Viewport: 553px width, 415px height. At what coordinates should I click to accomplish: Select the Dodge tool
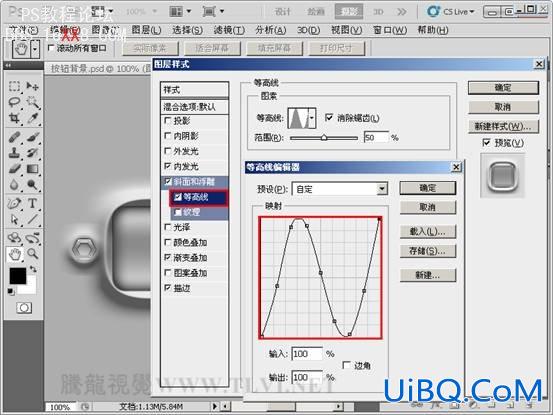click(32, 185)
